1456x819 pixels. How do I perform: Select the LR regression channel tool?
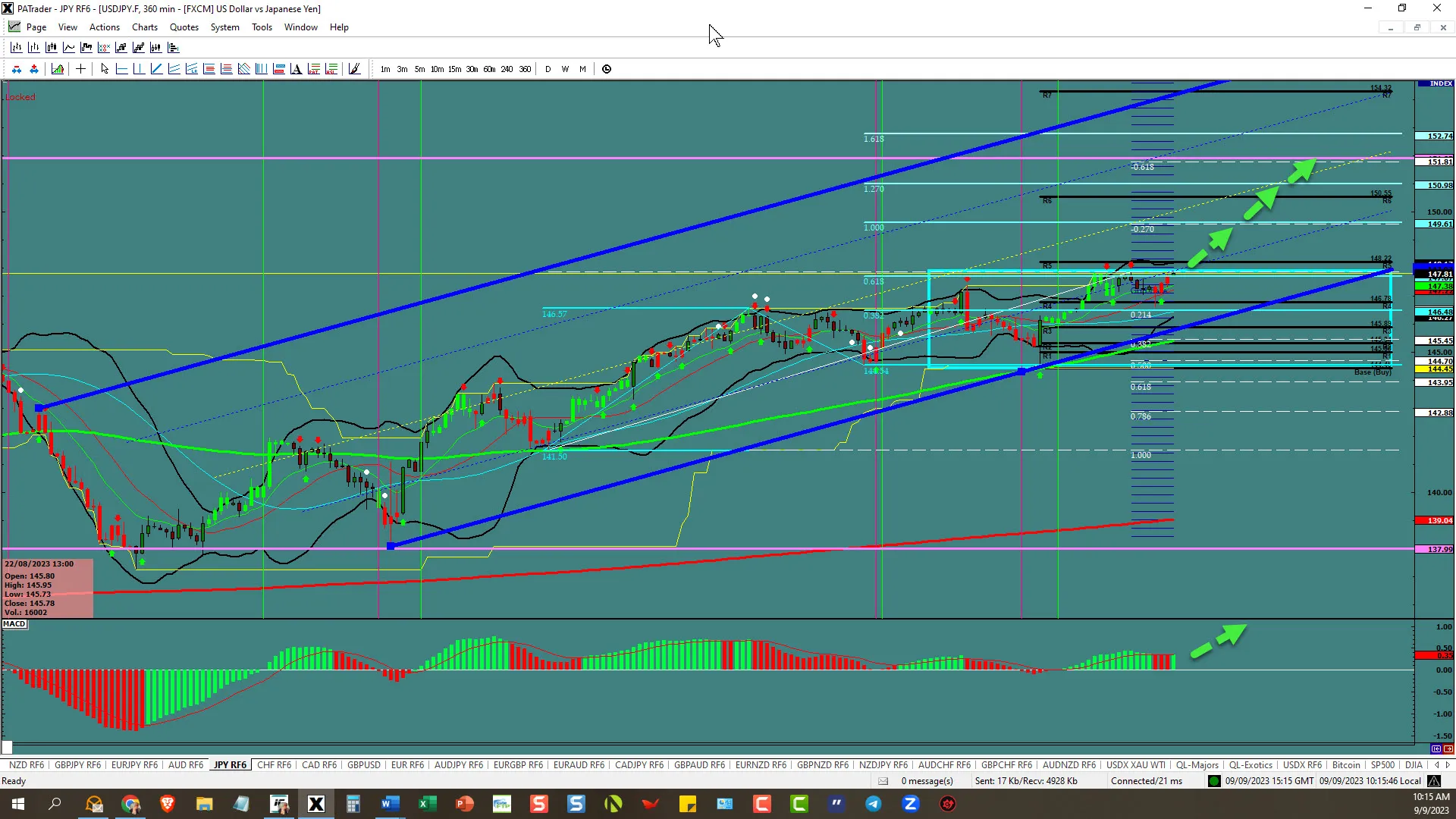coord(191,69)
